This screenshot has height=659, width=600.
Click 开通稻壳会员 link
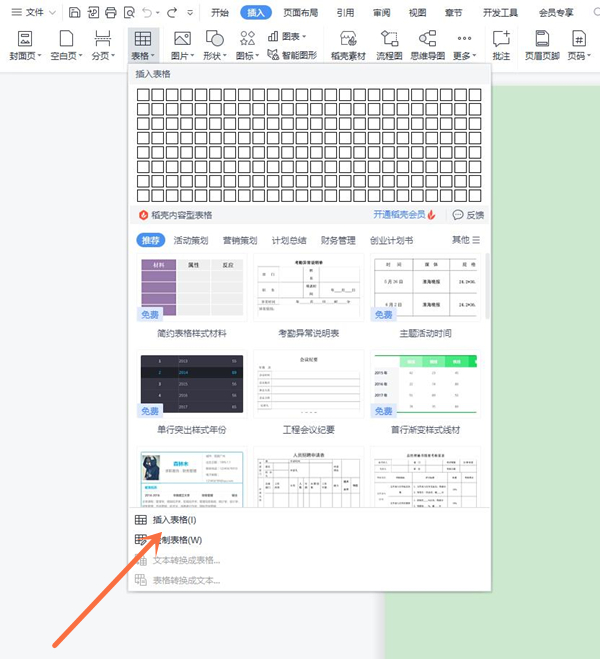coord(404,215)
